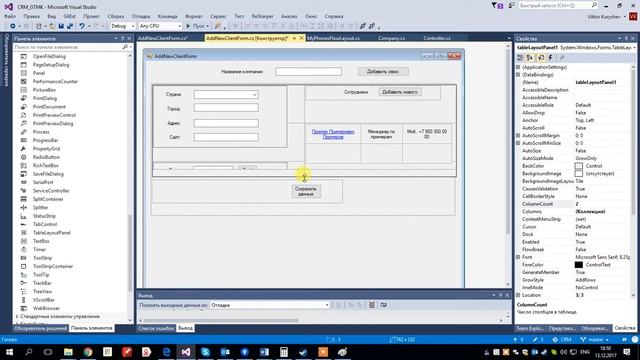Show Events lightning icon in Properties
Viewport: 640px width, 360px height.
[x=550, y=58]
